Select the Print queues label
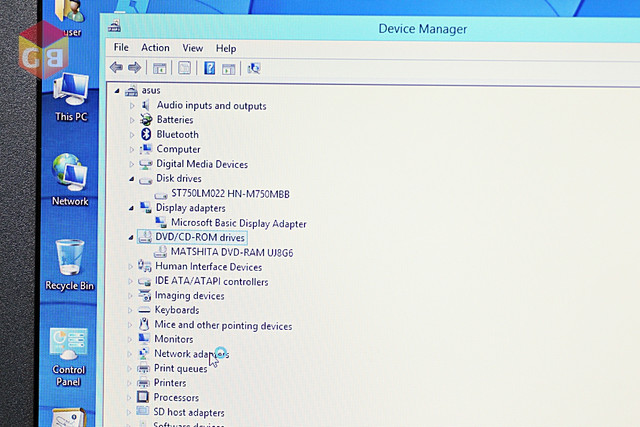This screenshot has width=640, height=427. coord(180,368)
